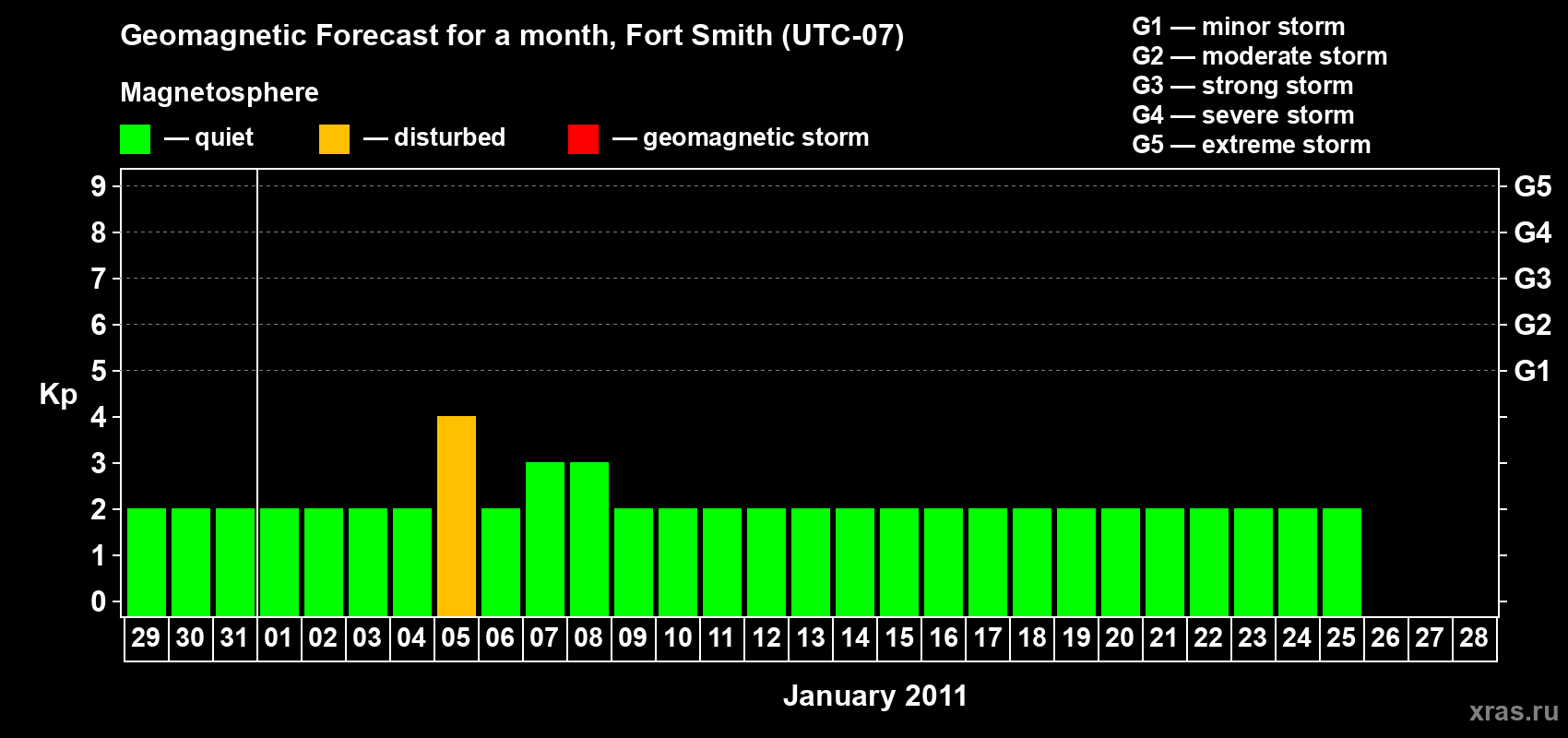The width and height of the screenshot is (1568, 738).
Task: Click the '— disturbed' legend label
Action: coord(434,137)
